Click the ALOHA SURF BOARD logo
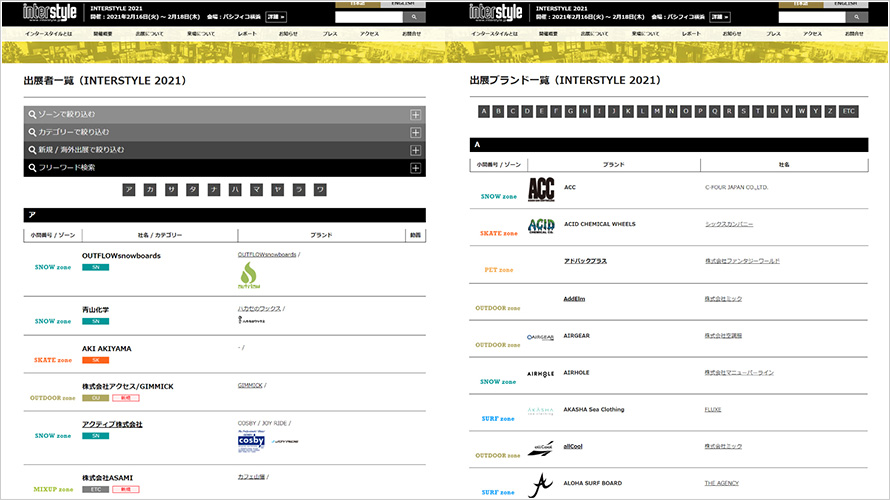 540,486
